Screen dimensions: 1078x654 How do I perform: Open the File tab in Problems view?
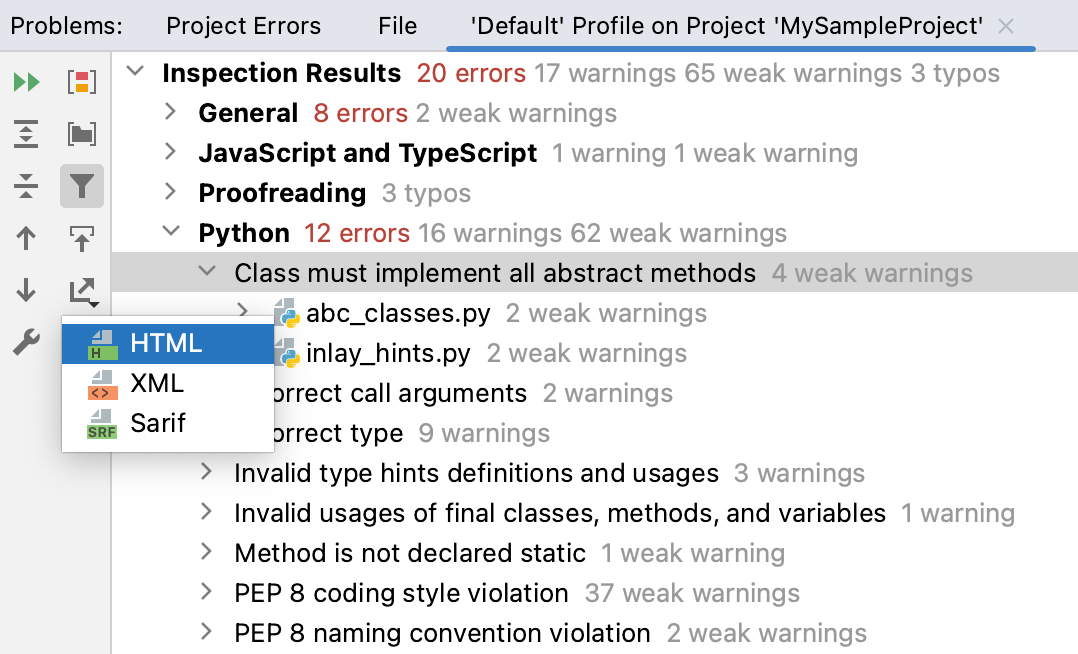(397, 26)
